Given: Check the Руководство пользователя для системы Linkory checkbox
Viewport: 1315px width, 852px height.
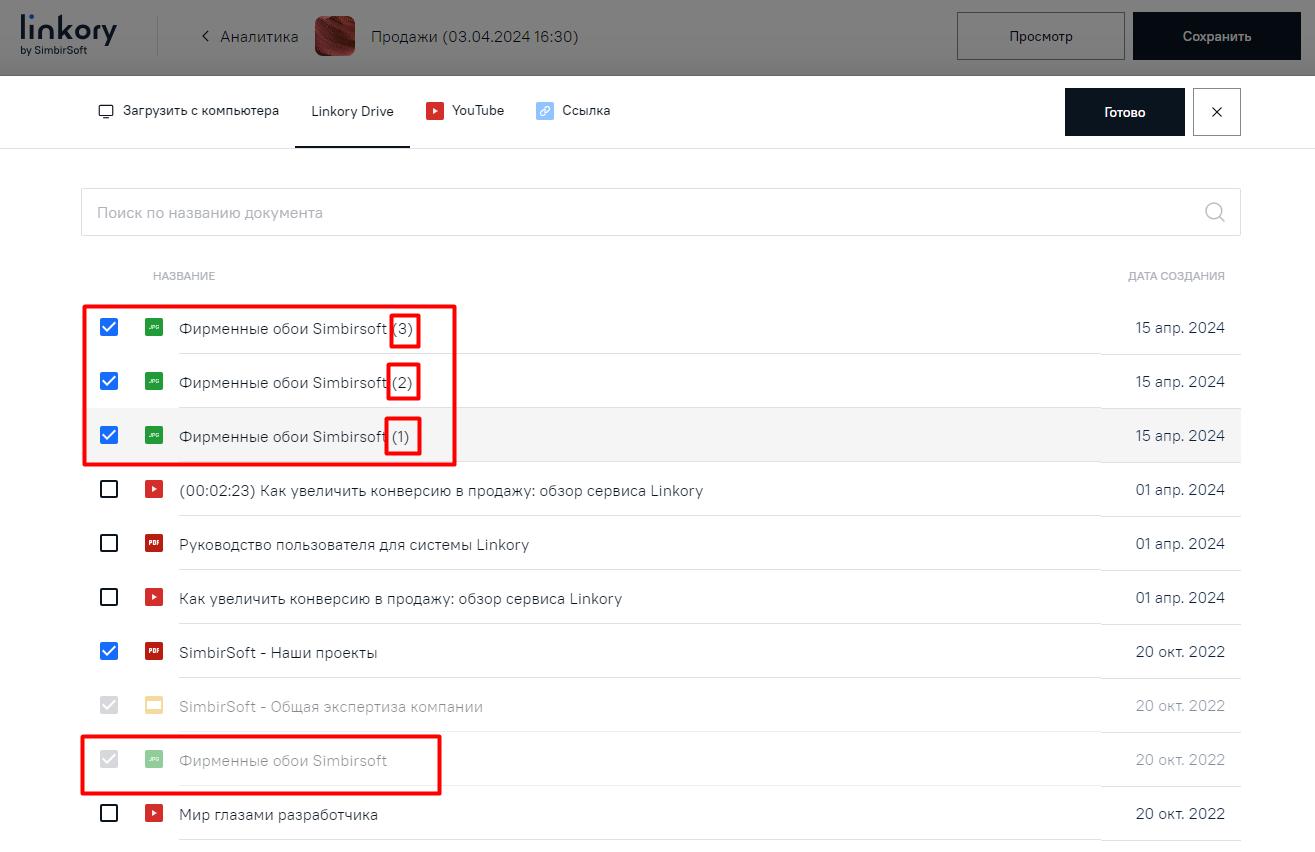Looking at the screenshot, I should coord(109,543).
